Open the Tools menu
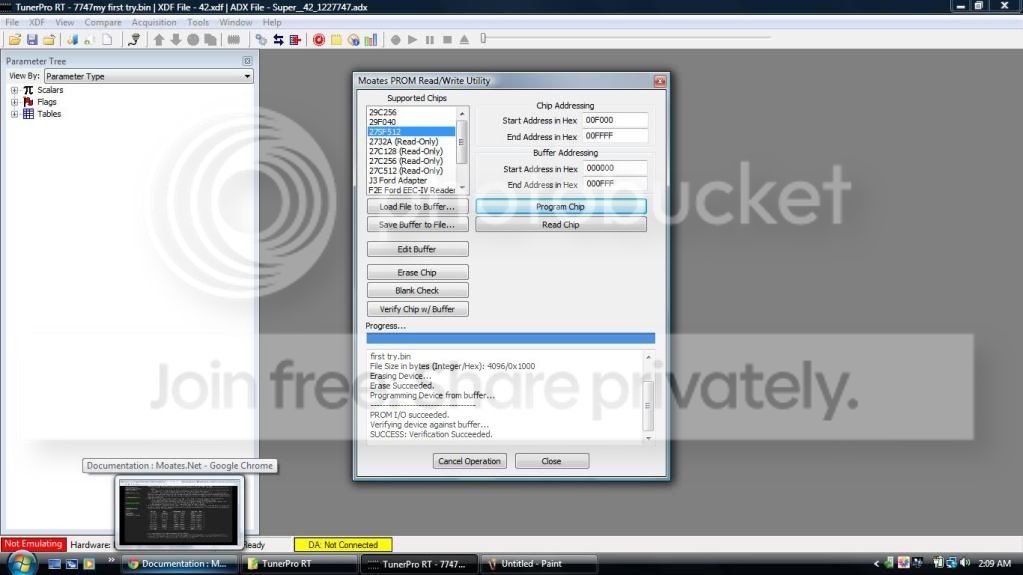The width and height of the screenshot is (1023, 575). coord(198,22)
